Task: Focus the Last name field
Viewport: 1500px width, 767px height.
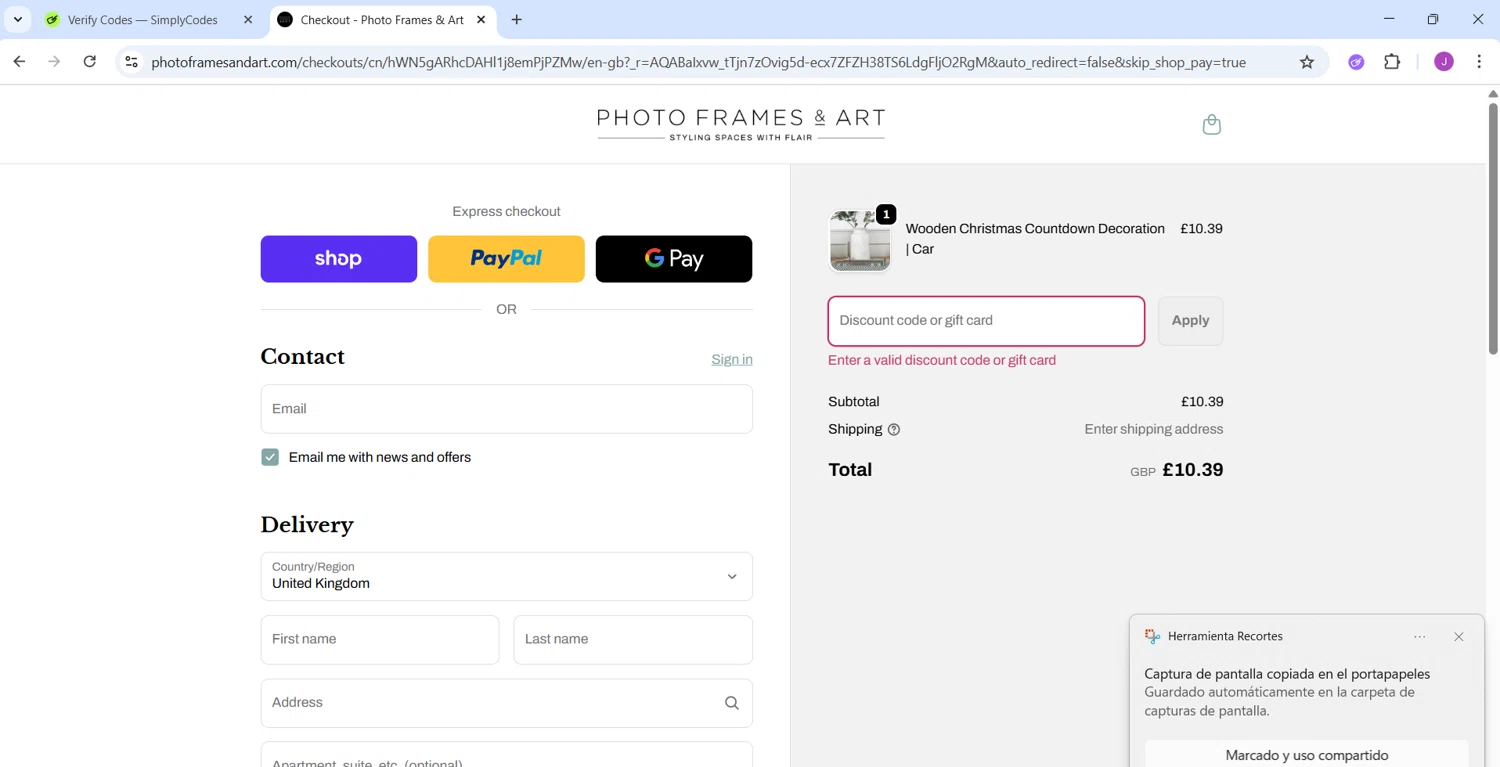Action: coord(633,640)
